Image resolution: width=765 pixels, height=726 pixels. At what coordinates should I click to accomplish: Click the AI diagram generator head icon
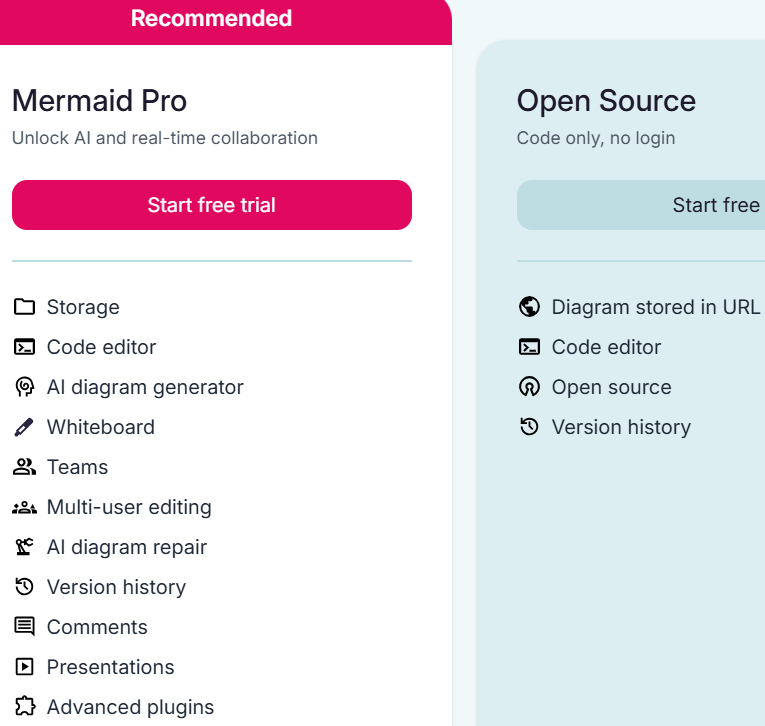[x=24, y=387]
